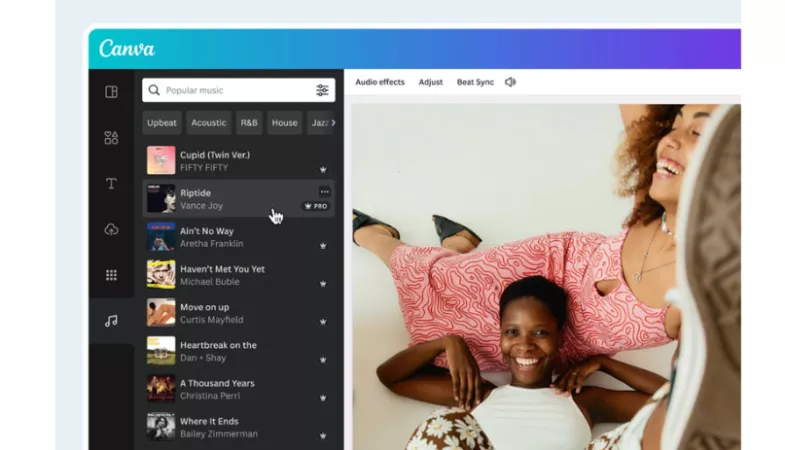Viewport: 785px width, 450px height.
Task: Click artist name Bailey Zimmerman
Action: 219,434
